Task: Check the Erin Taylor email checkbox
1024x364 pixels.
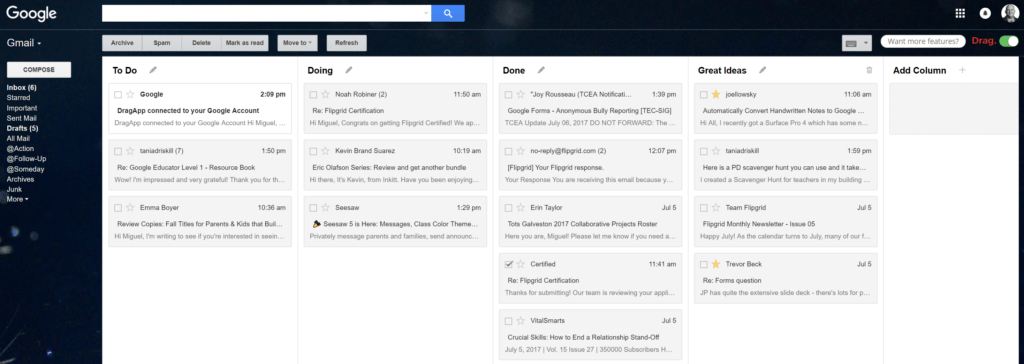Action: (509, 208)
